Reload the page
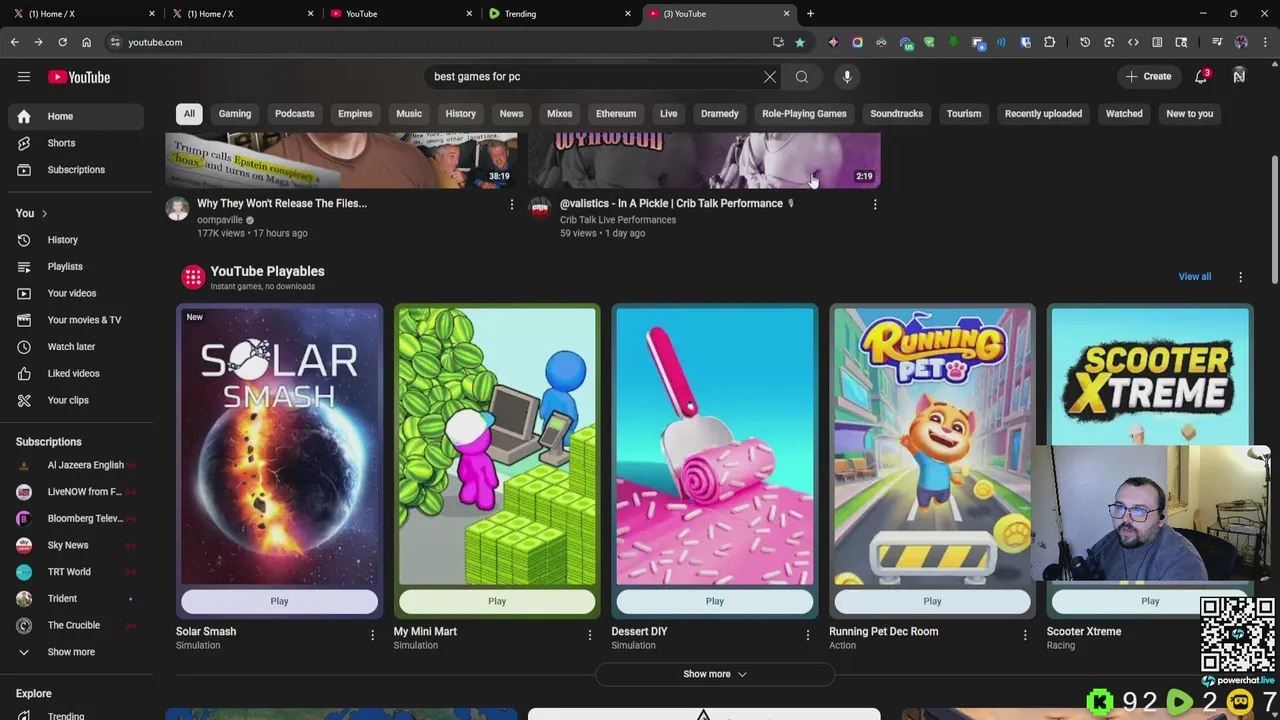This screenshot has width=1280, height=720. pos(62,42)
